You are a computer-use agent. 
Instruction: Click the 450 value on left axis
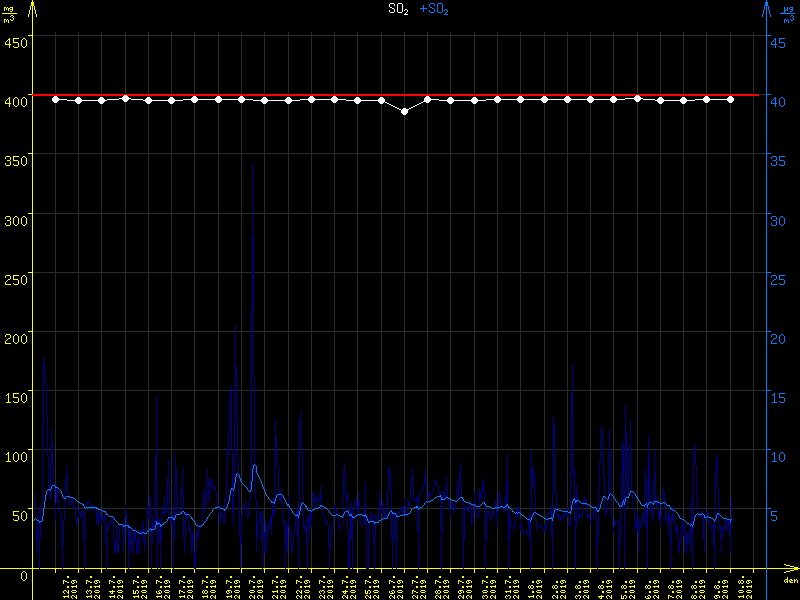(16, 42)
